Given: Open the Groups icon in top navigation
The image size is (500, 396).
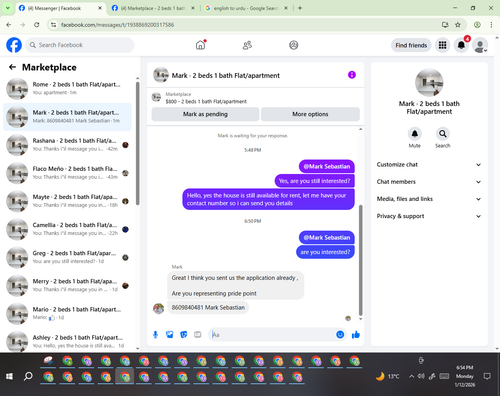Looking at the screenshot, I should (294, 45).
